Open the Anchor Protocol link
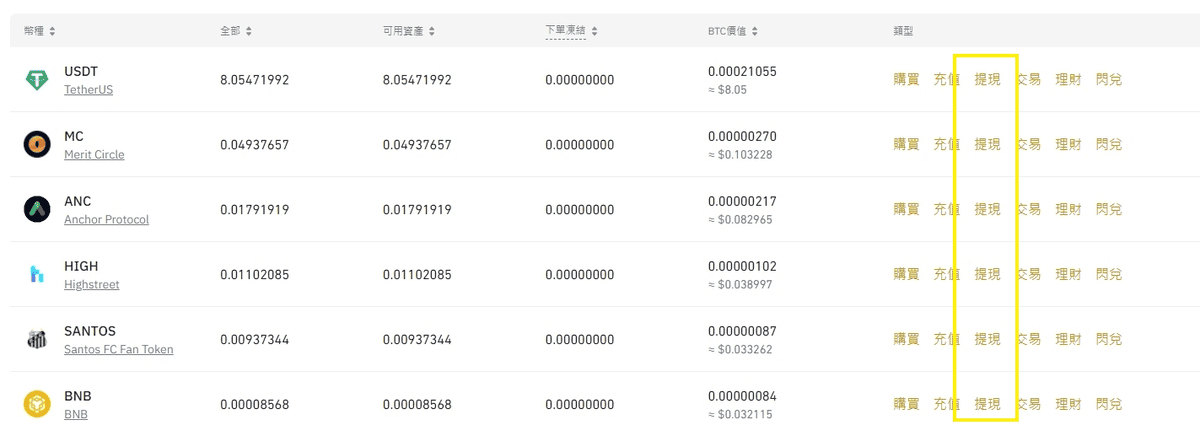 106,220
